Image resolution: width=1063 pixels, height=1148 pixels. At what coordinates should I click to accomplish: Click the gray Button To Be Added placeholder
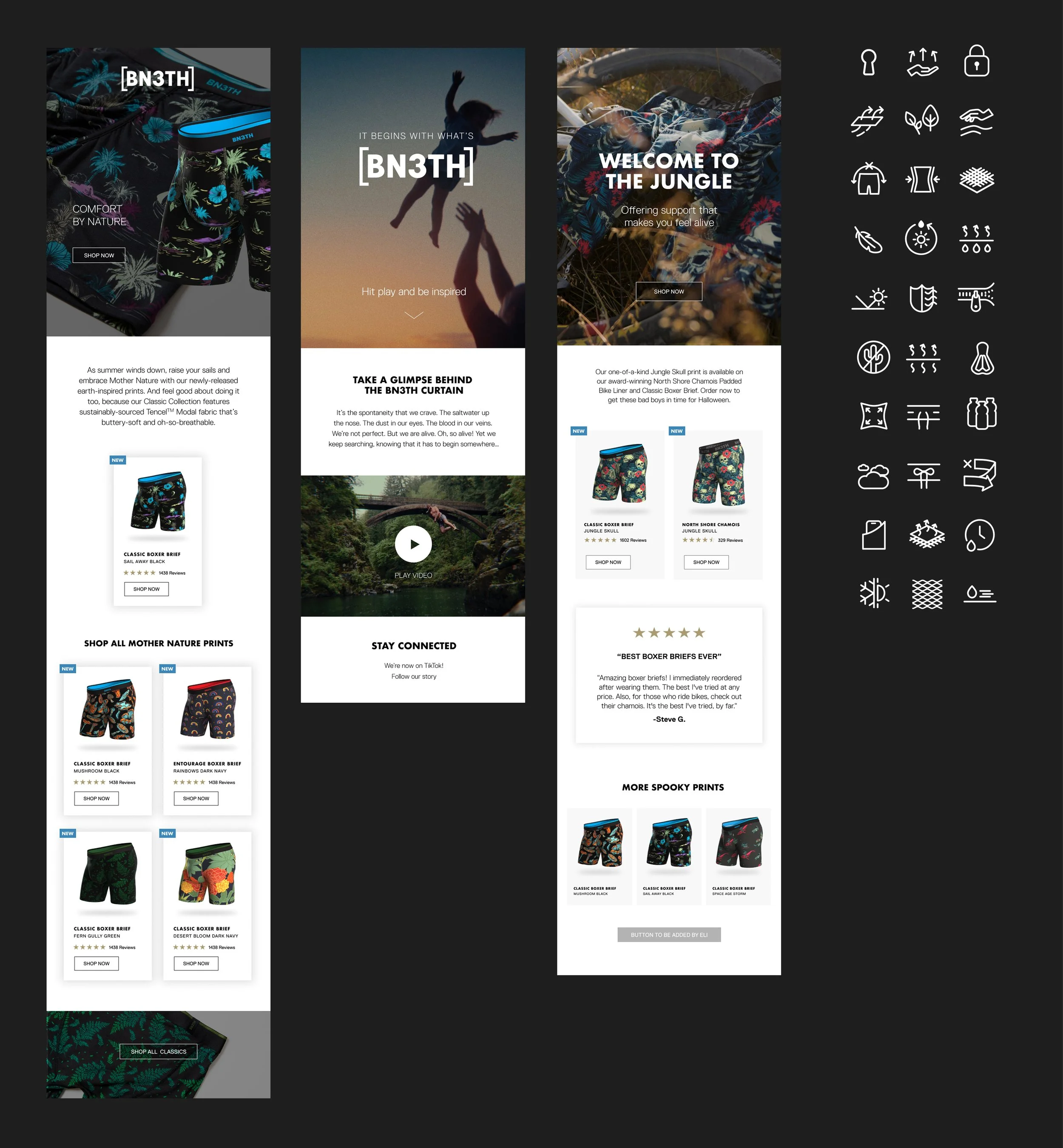669,934
